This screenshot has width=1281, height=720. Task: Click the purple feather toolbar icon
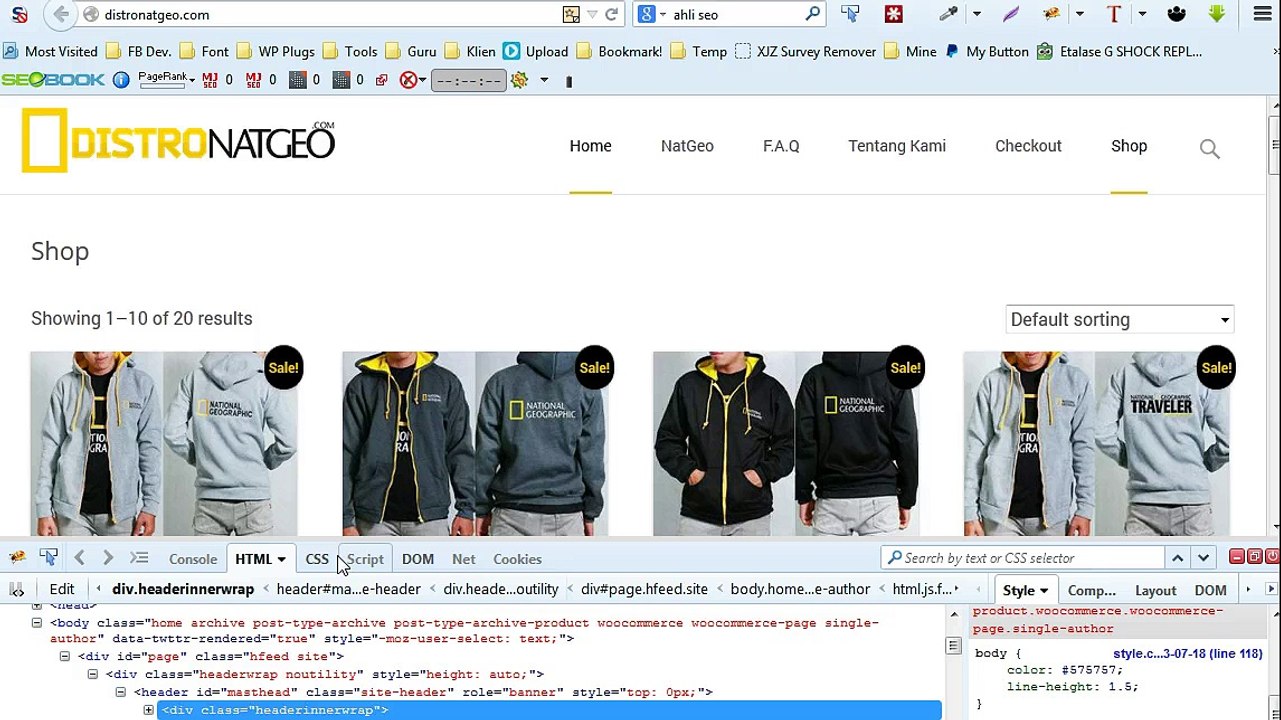(x=1011, y=14)
